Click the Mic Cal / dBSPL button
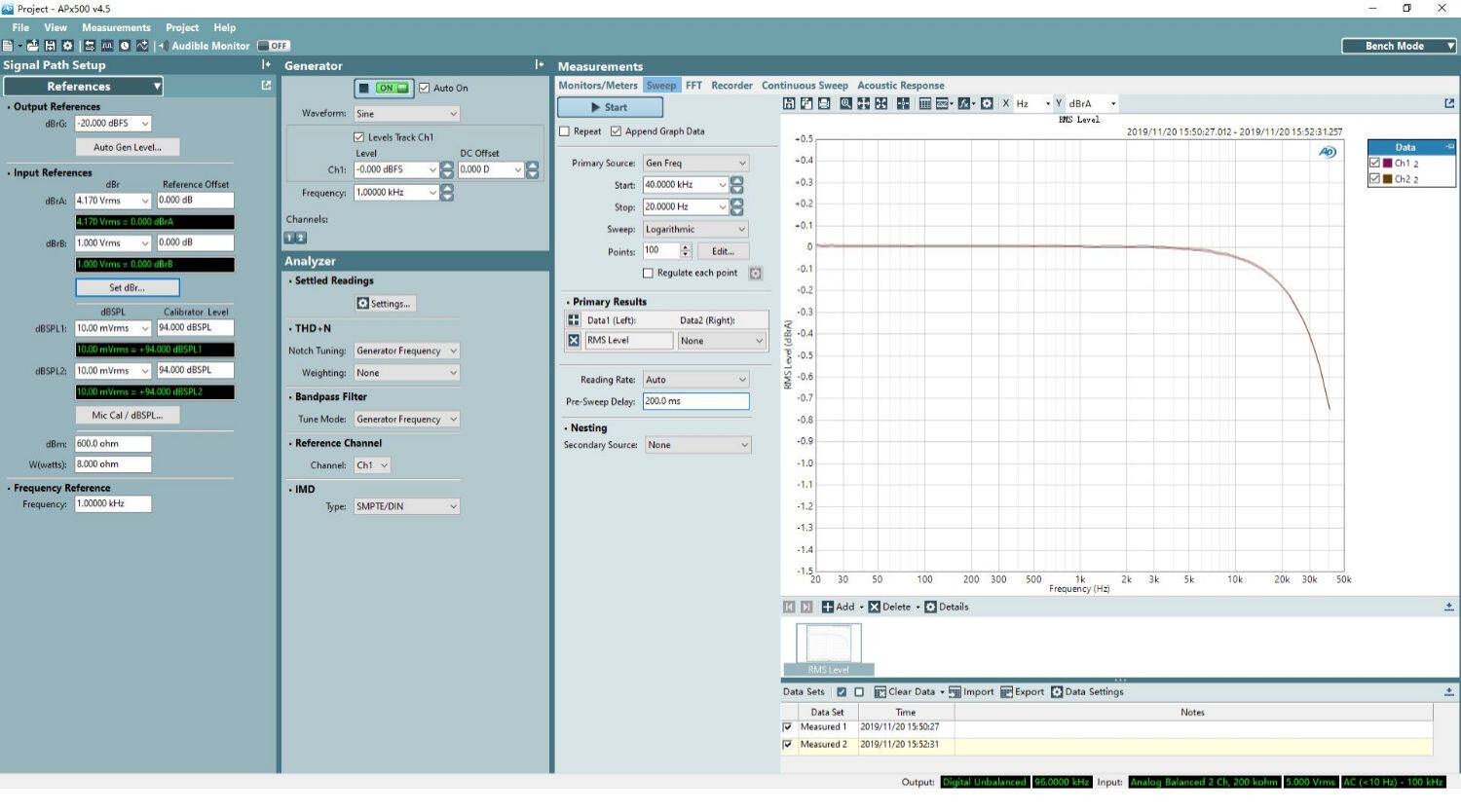Viewport: 1461px width, 812px height. pos(128,415)
